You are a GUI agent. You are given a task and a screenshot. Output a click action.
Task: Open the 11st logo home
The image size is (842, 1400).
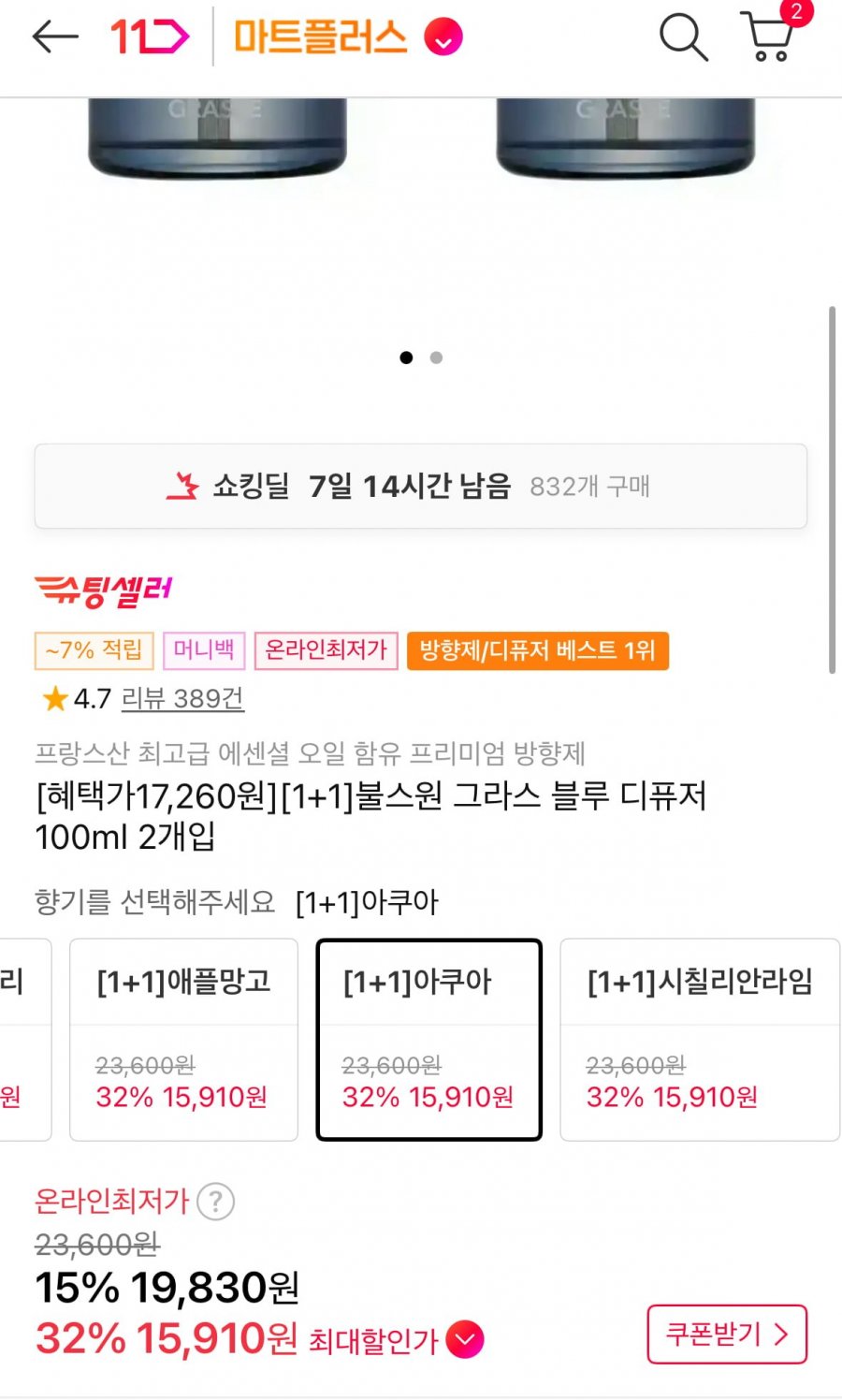pos(150,37)
